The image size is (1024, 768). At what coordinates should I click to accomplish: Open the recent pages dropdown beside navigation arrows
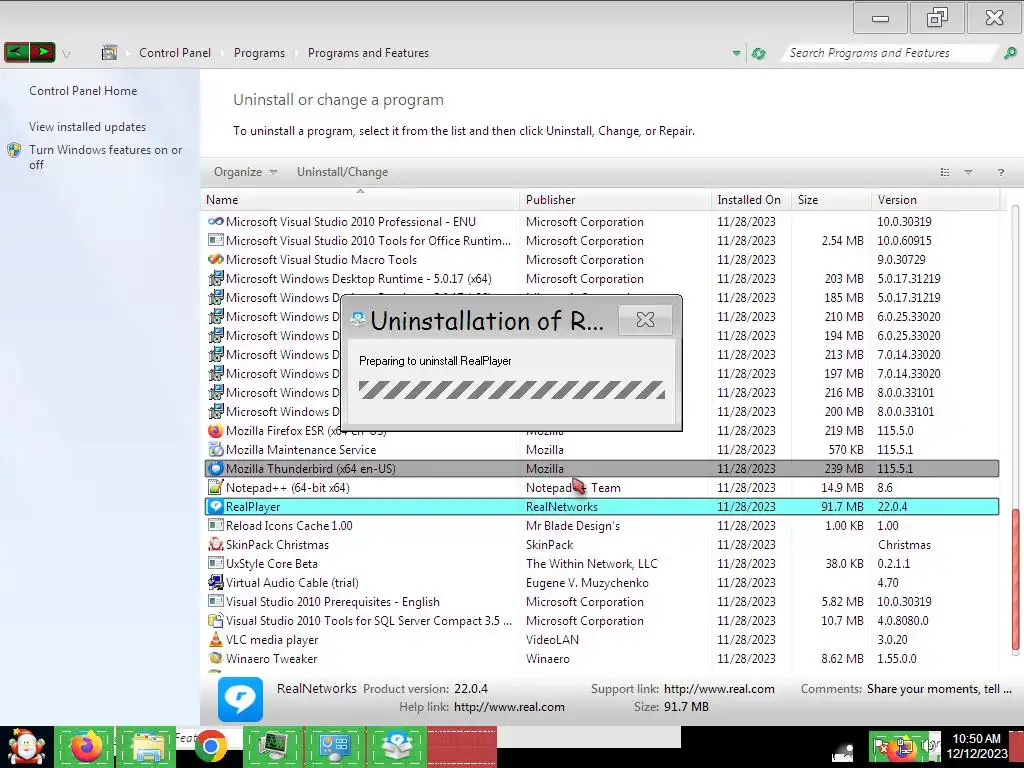pos(66,54)
